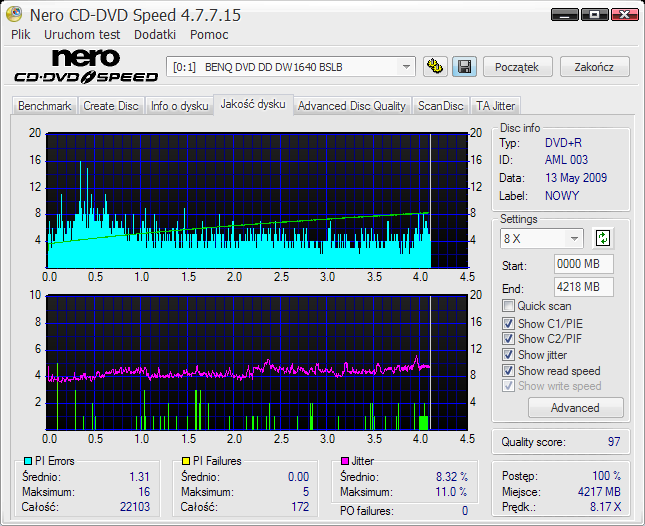This screenshot has height=526, width=645.
Task: Open the Pomoc menu
Action: point(209,35)
